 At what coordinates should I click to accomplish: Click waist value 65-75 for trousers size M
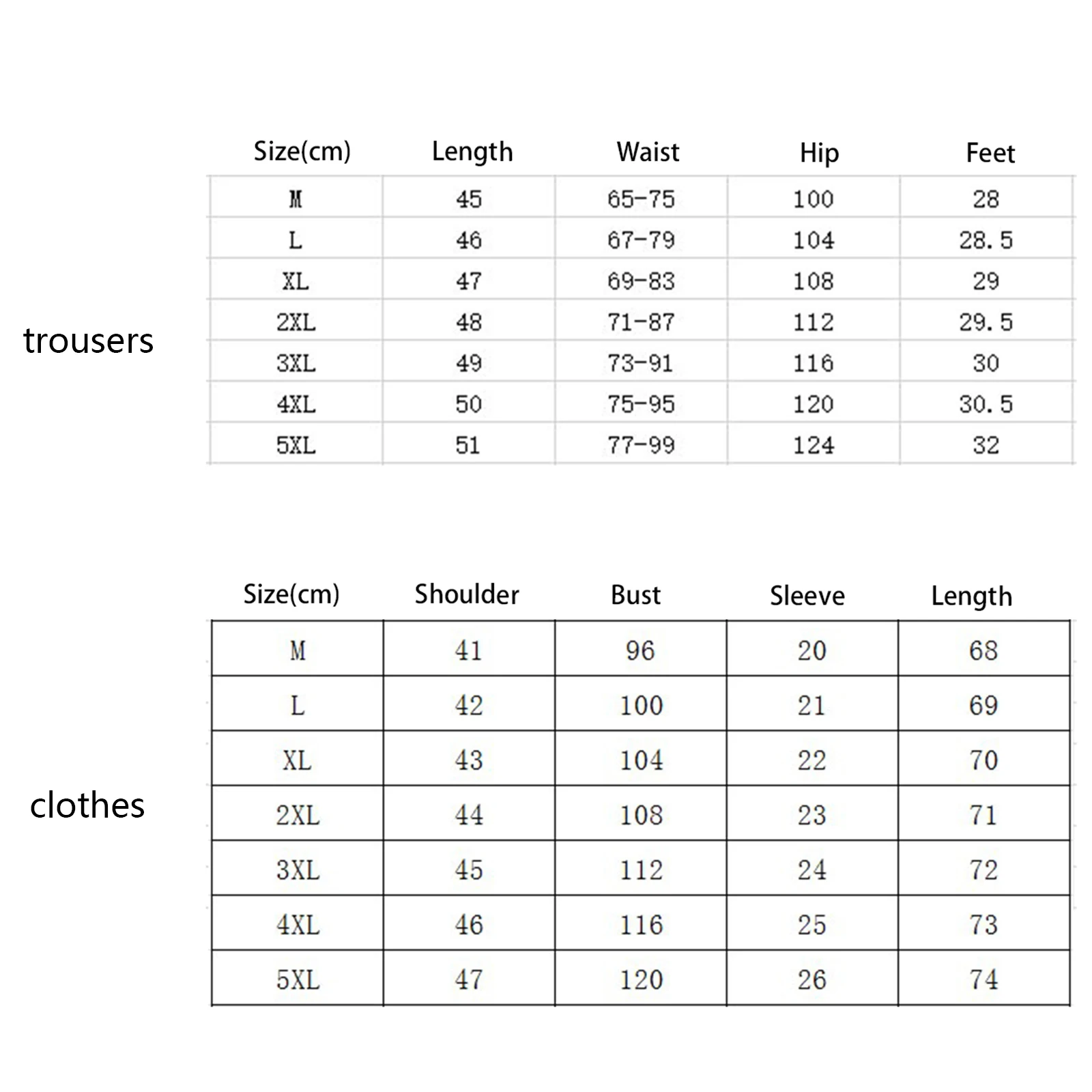(641, 199)
